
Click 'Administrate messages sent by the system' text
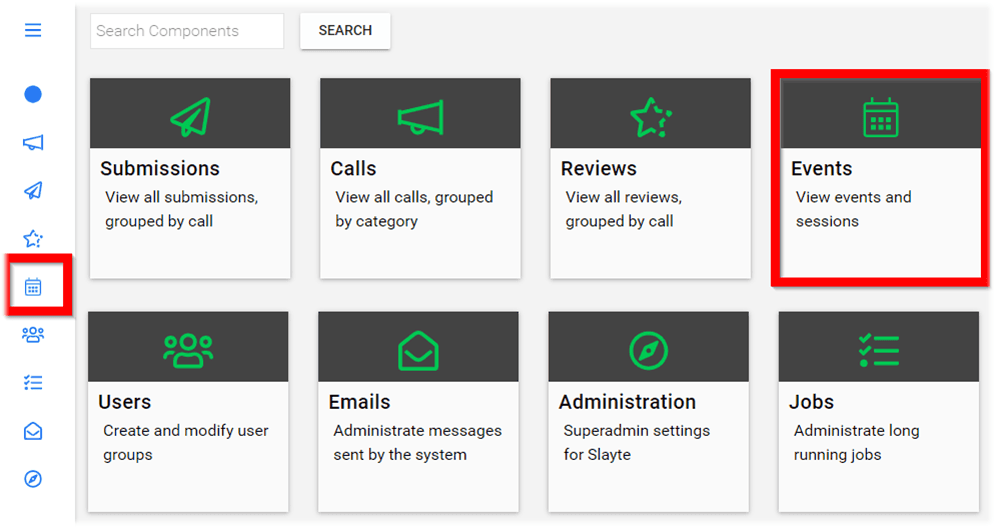point(417,442)
